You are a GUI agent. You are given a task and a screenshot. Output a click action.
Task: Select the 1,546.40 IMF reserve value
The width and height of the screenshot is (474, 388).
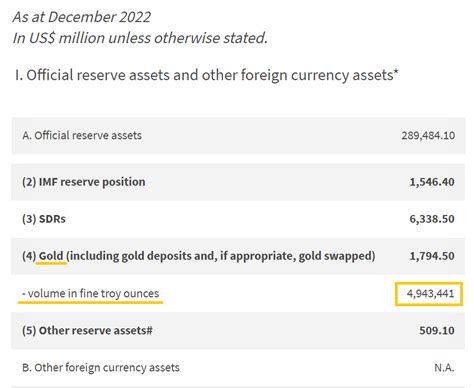(432, 182)
